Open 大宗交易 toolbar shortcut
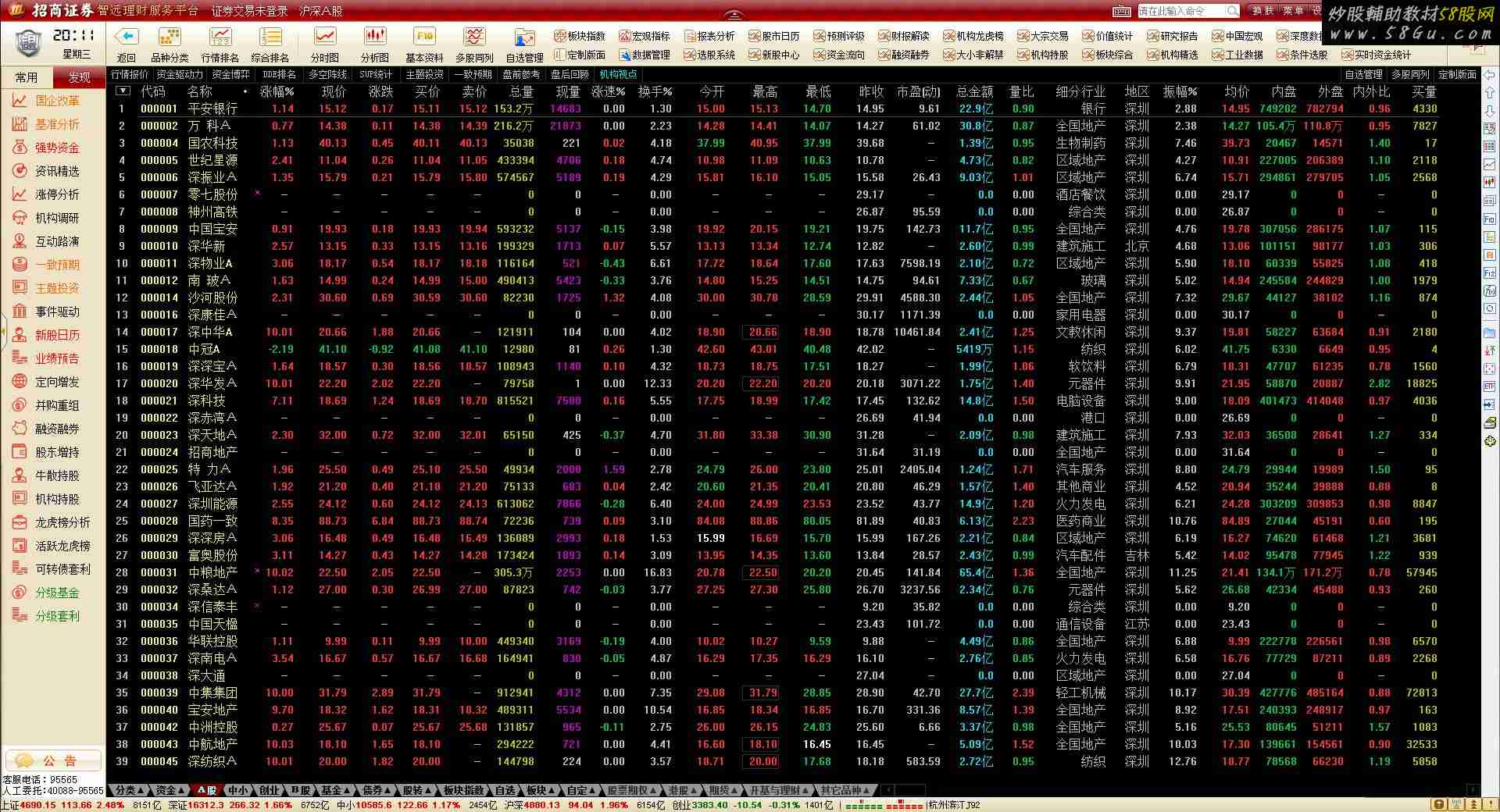1500x812 pixels. tap(1043, 36)
